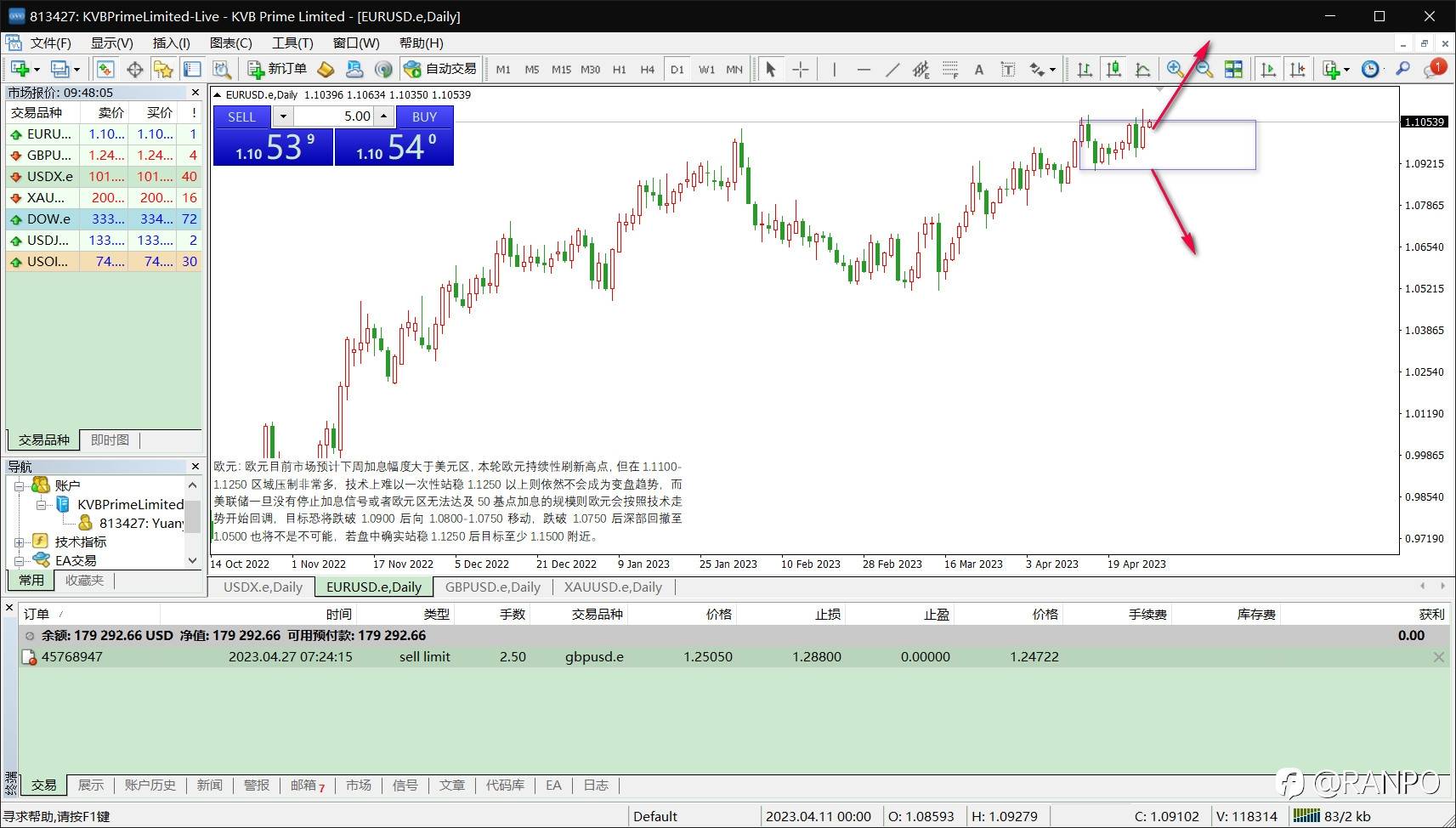The image size is (1456, 828).
Task: Switch timeframe to W1
Action: [x=706, y=70]
